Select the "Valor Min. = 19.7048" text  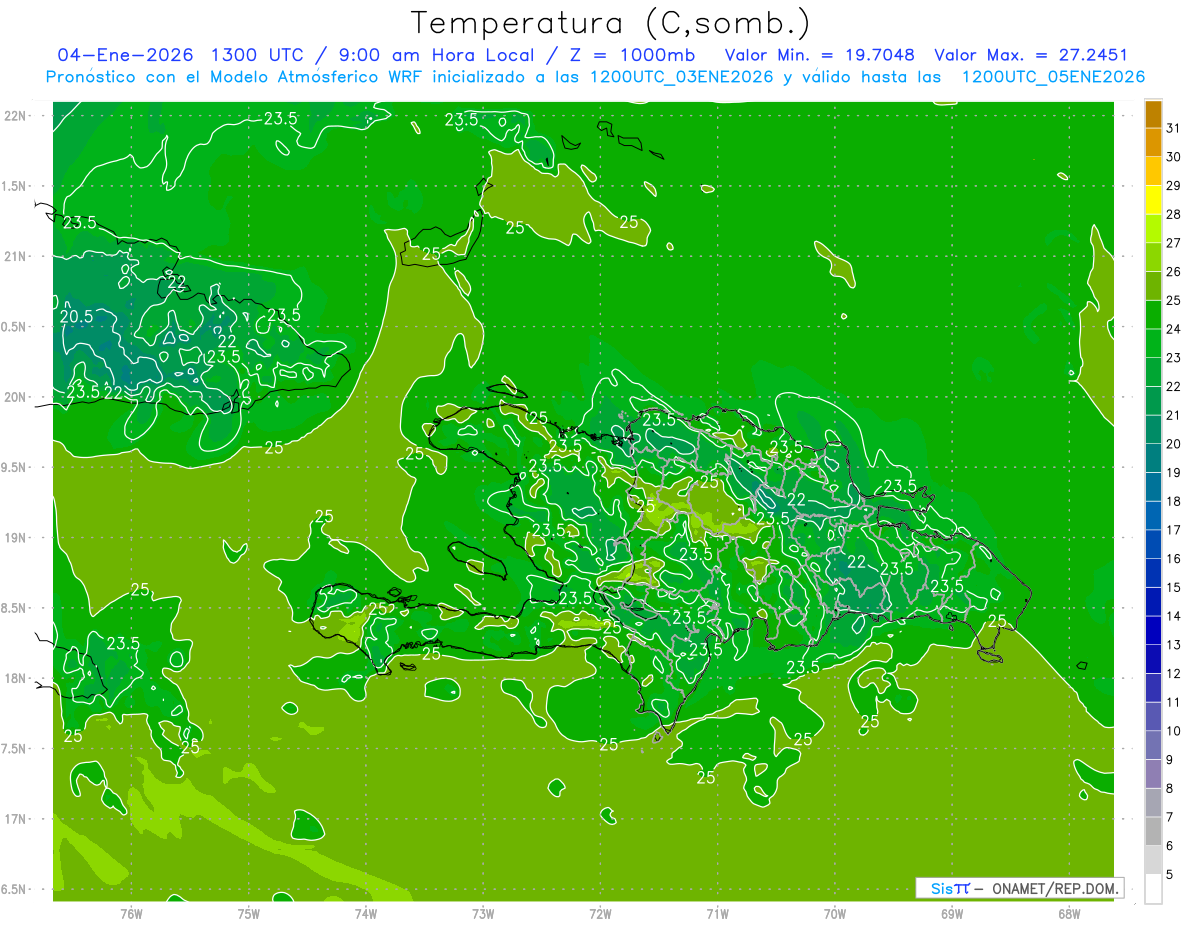coord(819,55)
